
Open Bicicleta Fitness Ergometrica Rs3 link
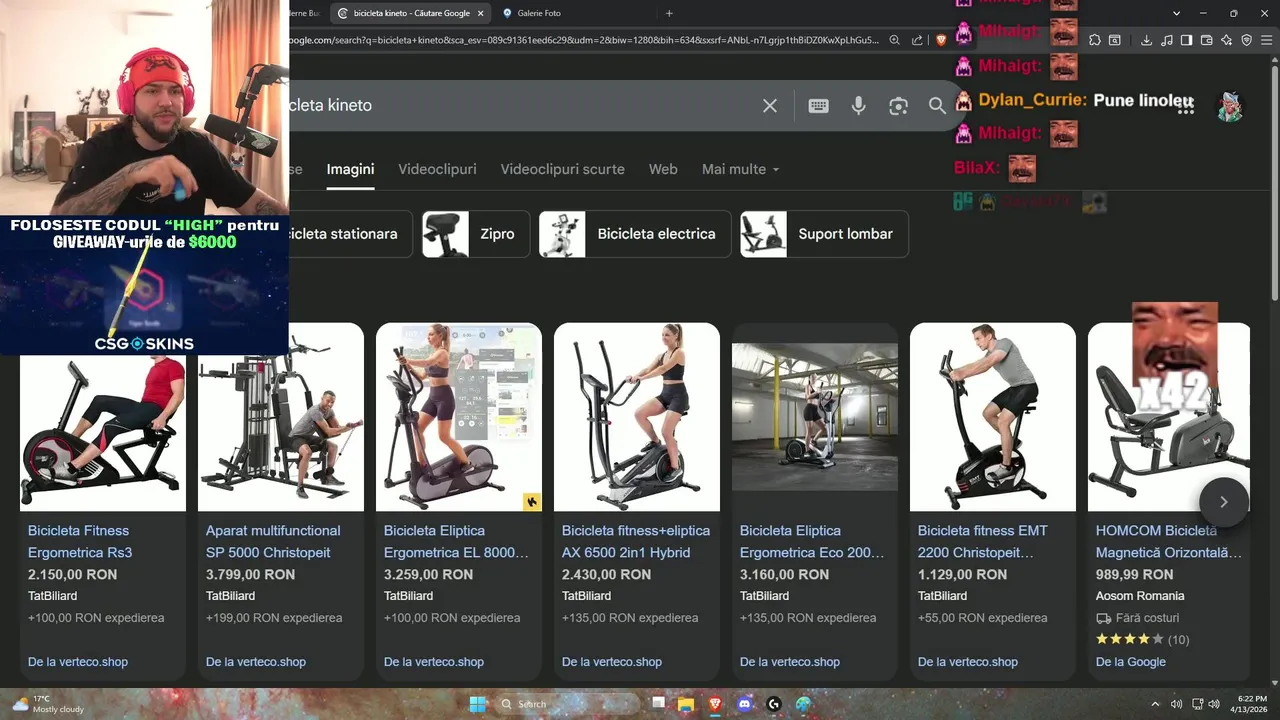[x=80, y=541]
